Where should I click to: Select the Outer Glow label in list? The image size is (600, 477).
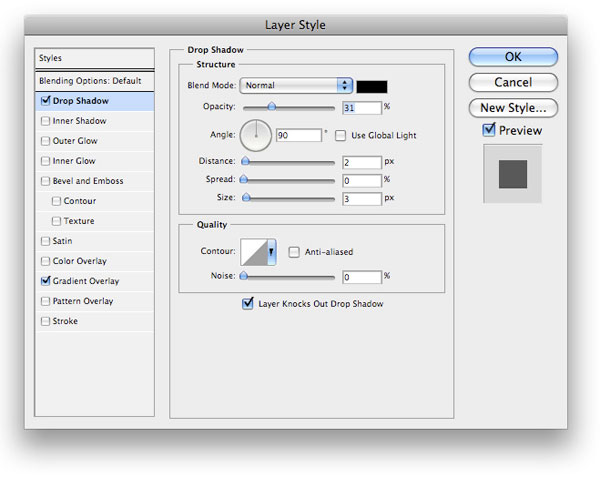tap(75, 141)
